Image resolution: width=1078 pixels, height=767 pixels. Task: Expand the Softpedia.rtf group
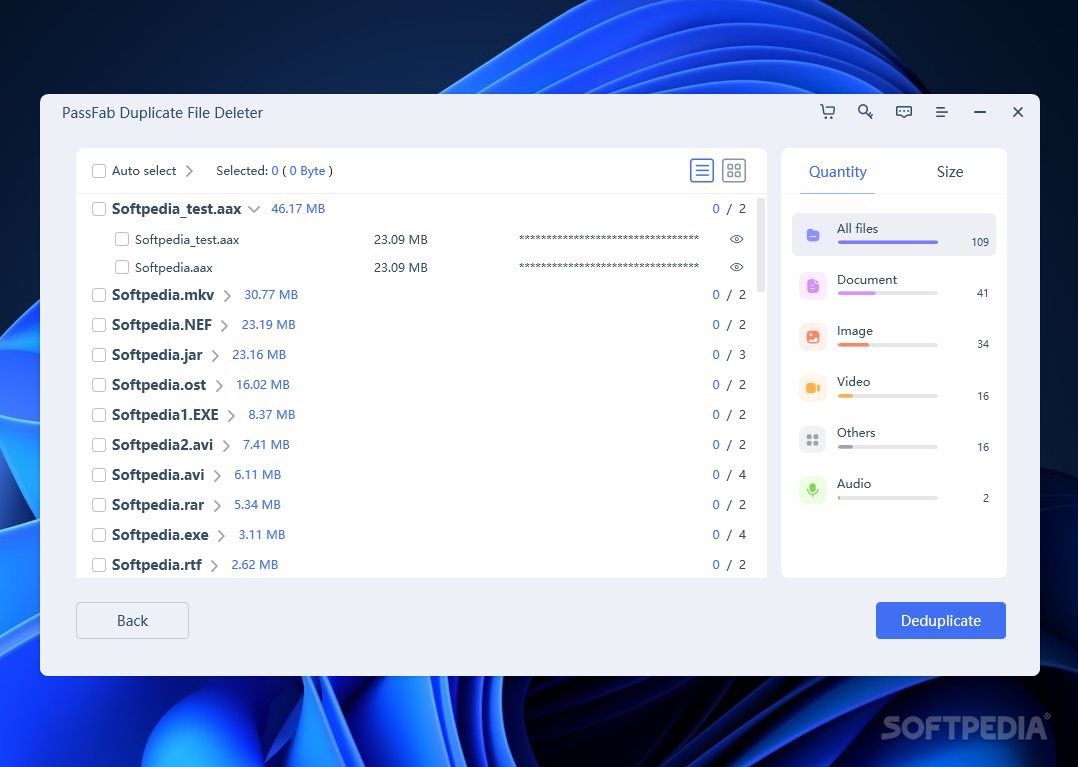click(x=214, y=566)
